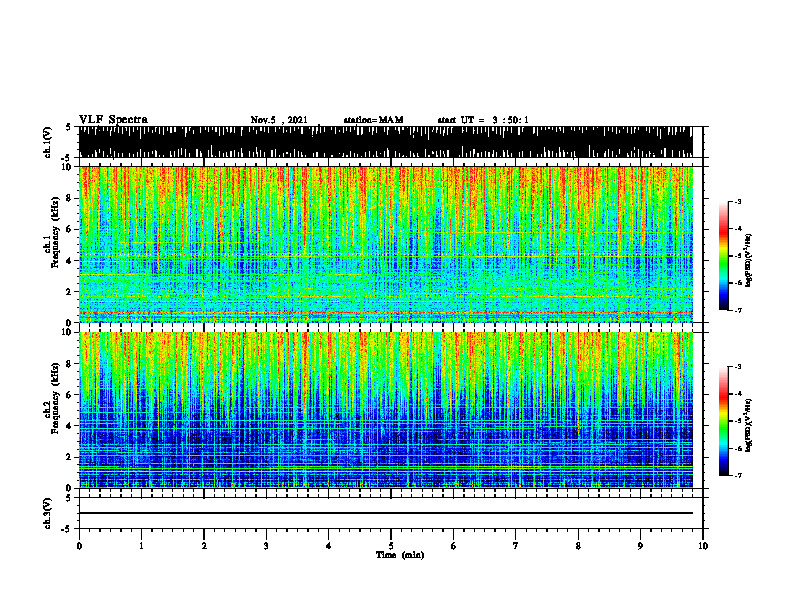Viewport: 792px width, 612px height.
Task: Click the 'VLF Spectra' title text
Action: (113, 119)
